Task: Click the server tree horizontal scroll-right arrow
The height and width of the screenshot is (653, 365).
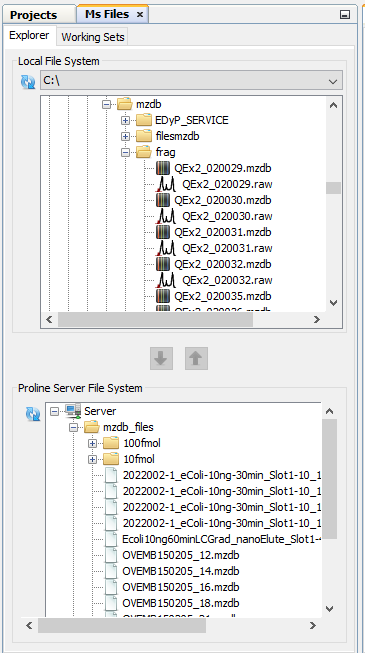Action: pos(313,626)
